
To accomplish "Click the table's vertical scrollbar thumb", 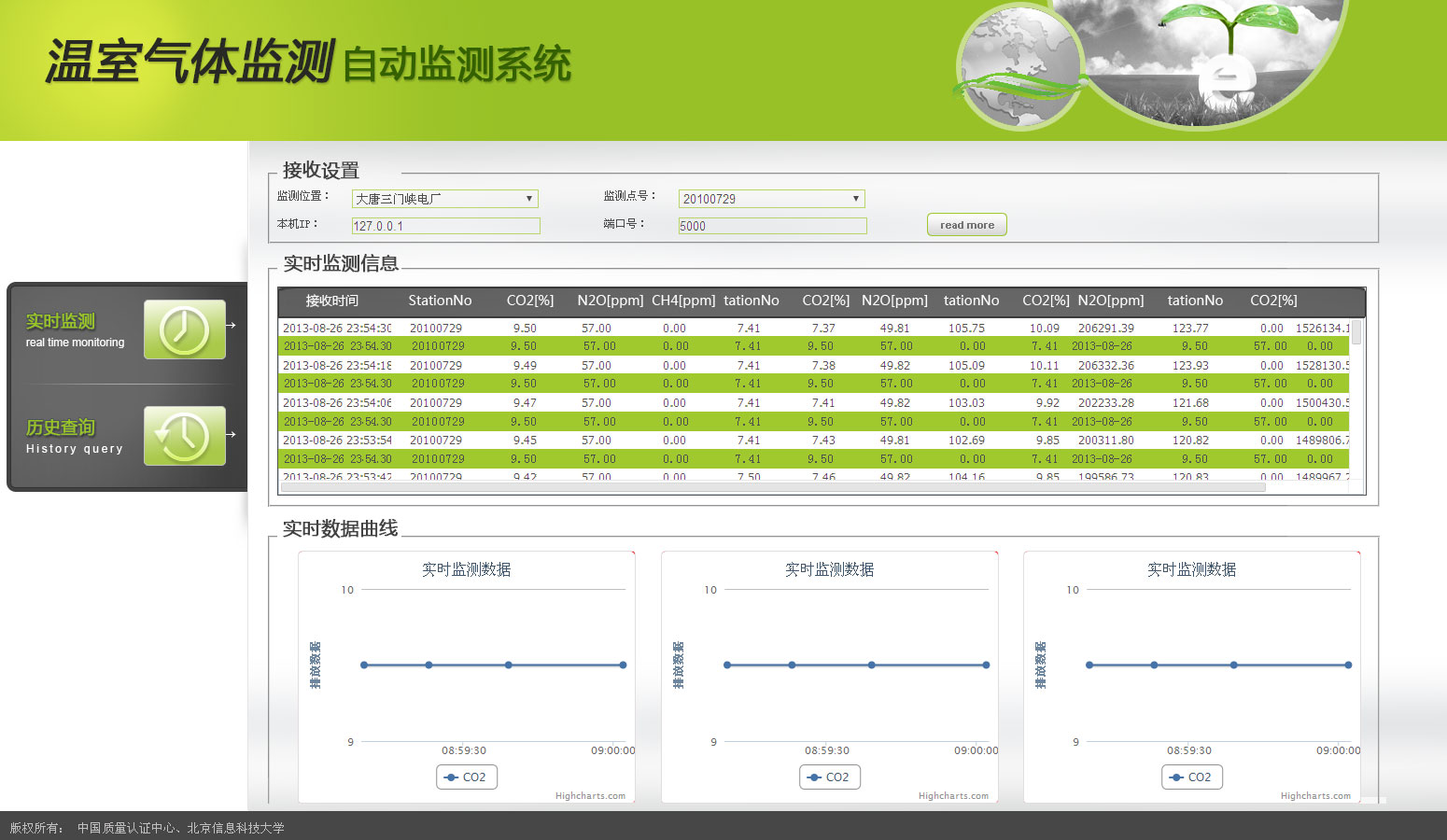I will 1356,333.
